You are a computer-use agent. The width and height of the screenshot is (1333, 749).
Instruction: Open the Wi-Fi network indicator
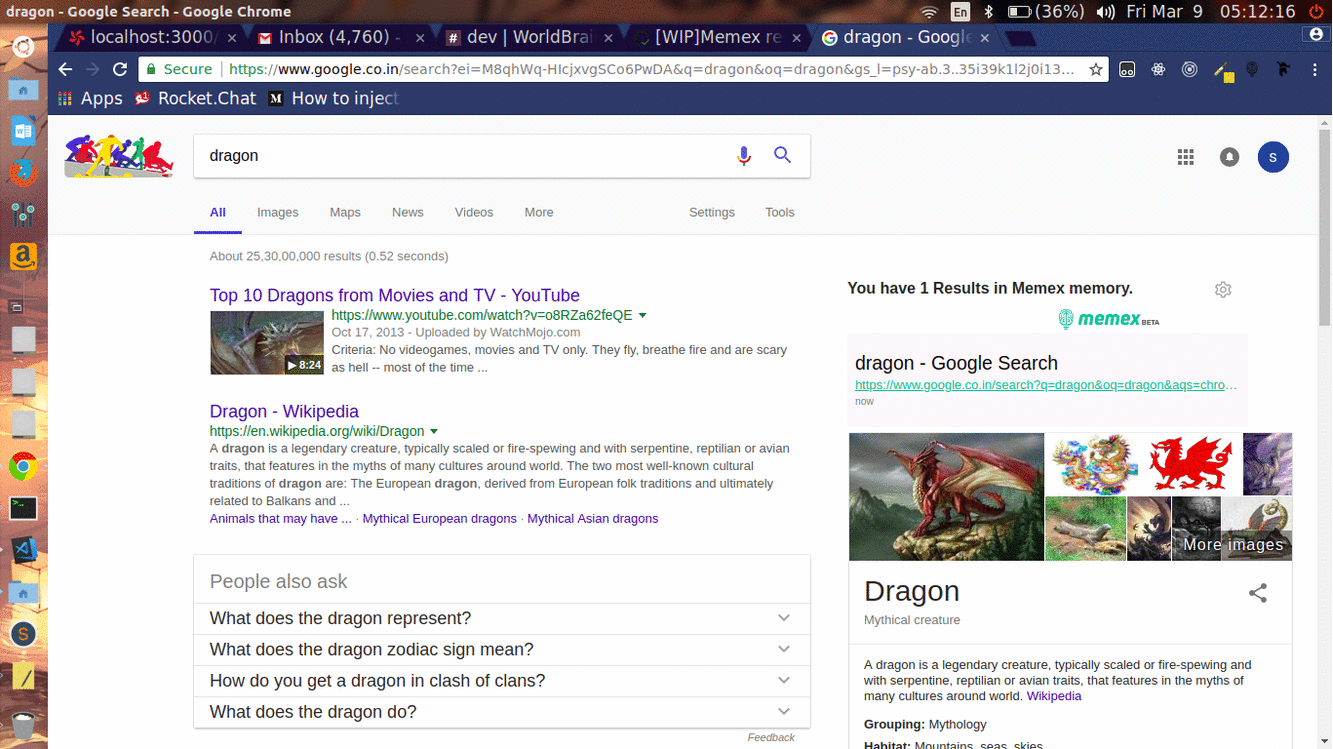[x=929, y=12]
